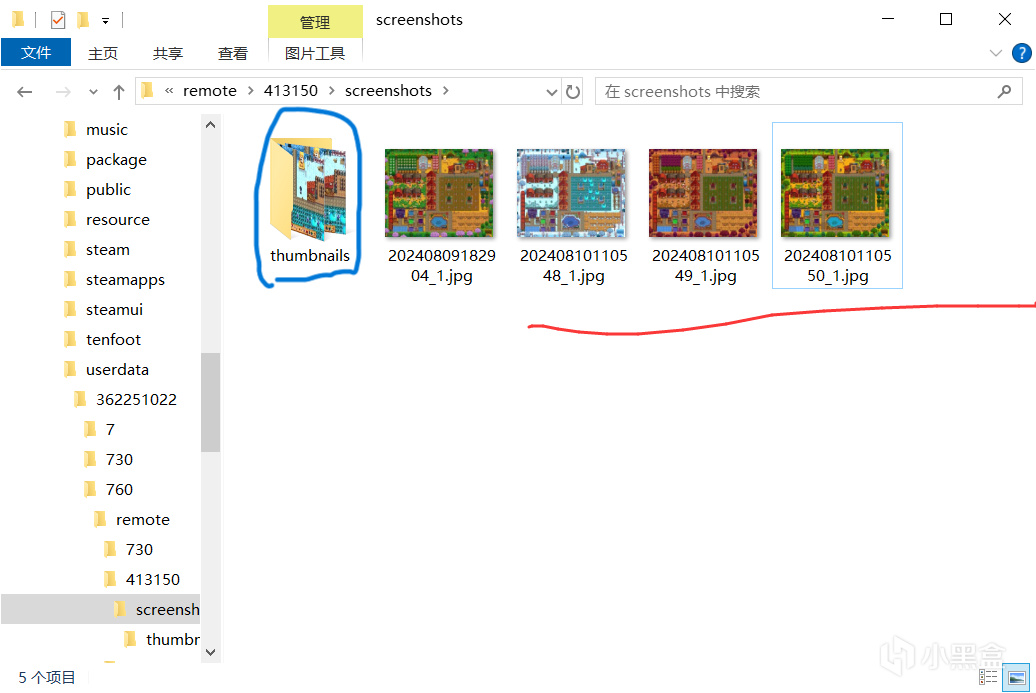This screenshot has height=693, width=1036.
Task: Open the recent locations dropdown
Action: click(93, 92)
